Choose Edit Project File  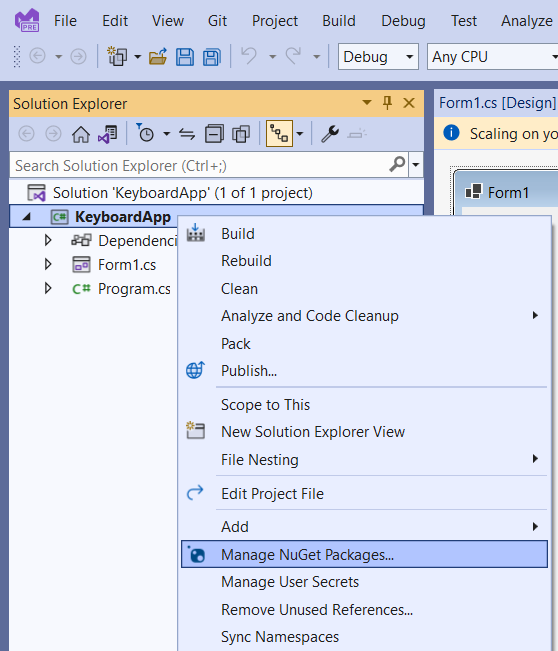click(365, 494)
